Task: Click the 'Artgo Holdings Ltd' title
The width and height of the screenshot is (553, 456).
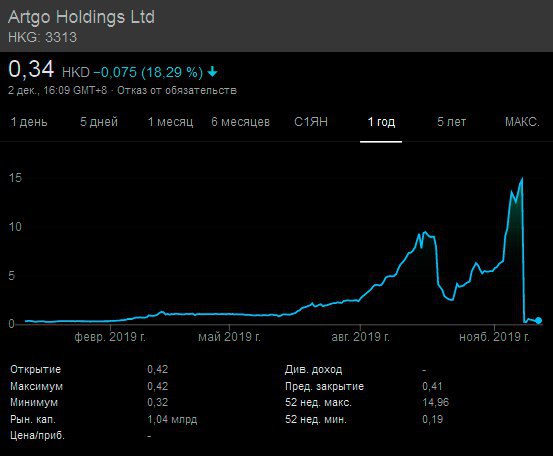Action: [x=81, y=17]
